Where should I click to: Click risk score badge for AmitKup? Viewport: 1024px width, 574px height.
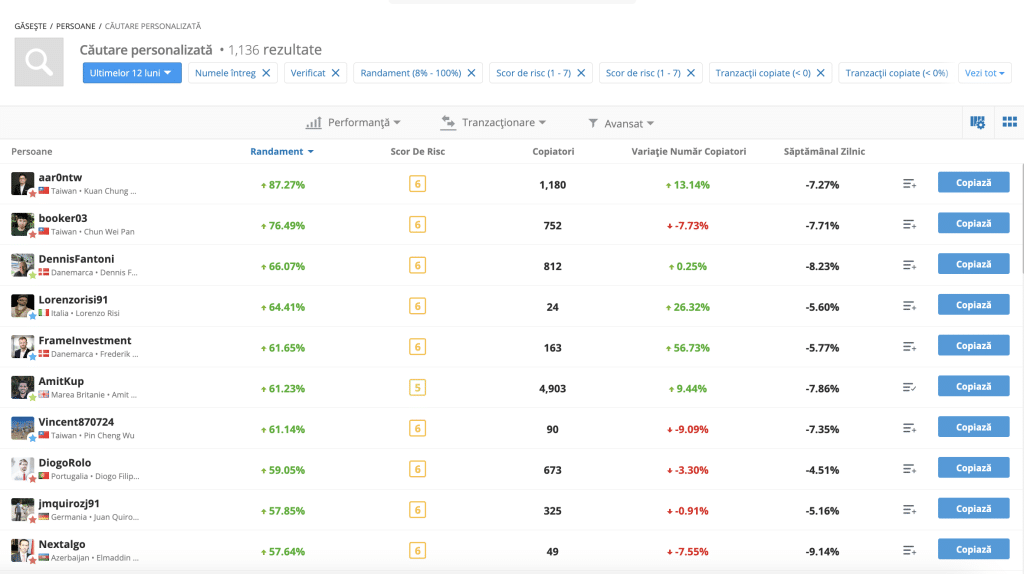point(417,388)
